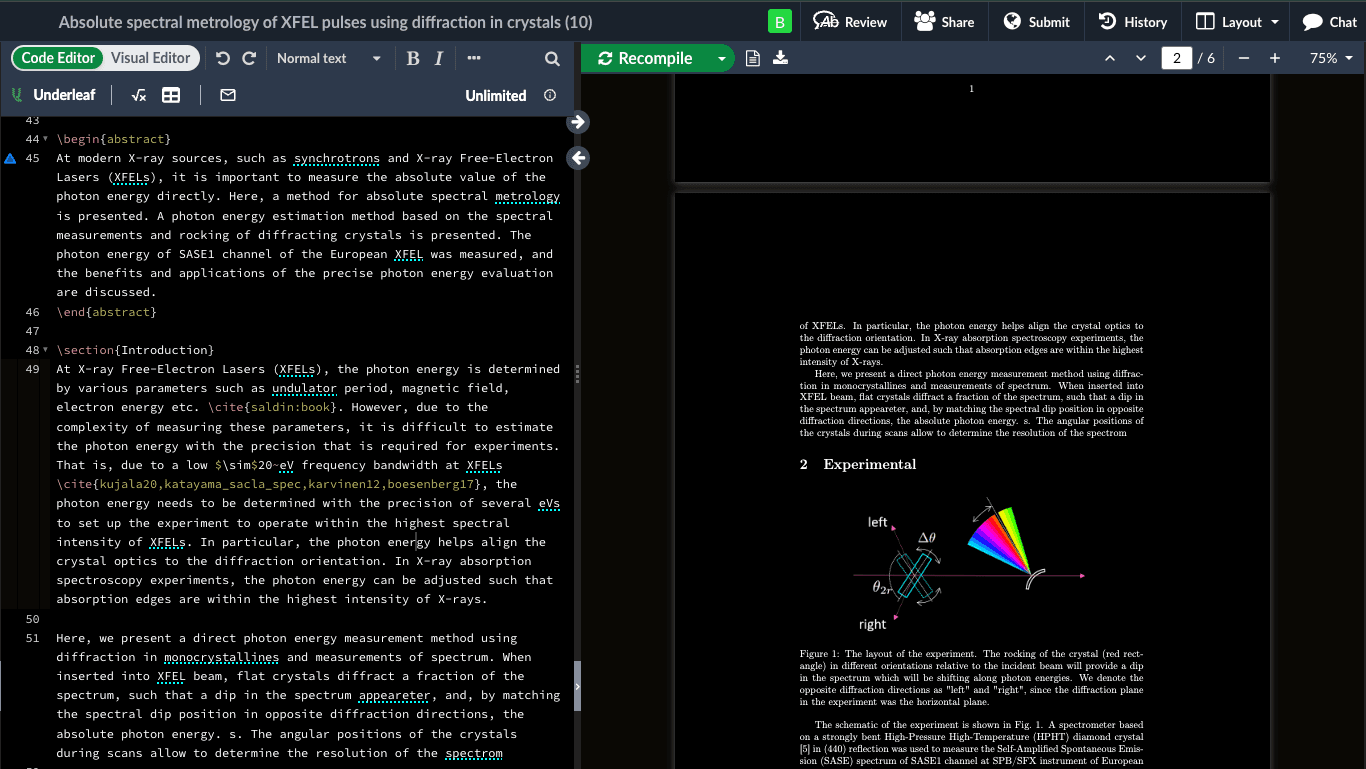Go to next PDF page
Screen dimensions: 1366x769
point(1141,58)
